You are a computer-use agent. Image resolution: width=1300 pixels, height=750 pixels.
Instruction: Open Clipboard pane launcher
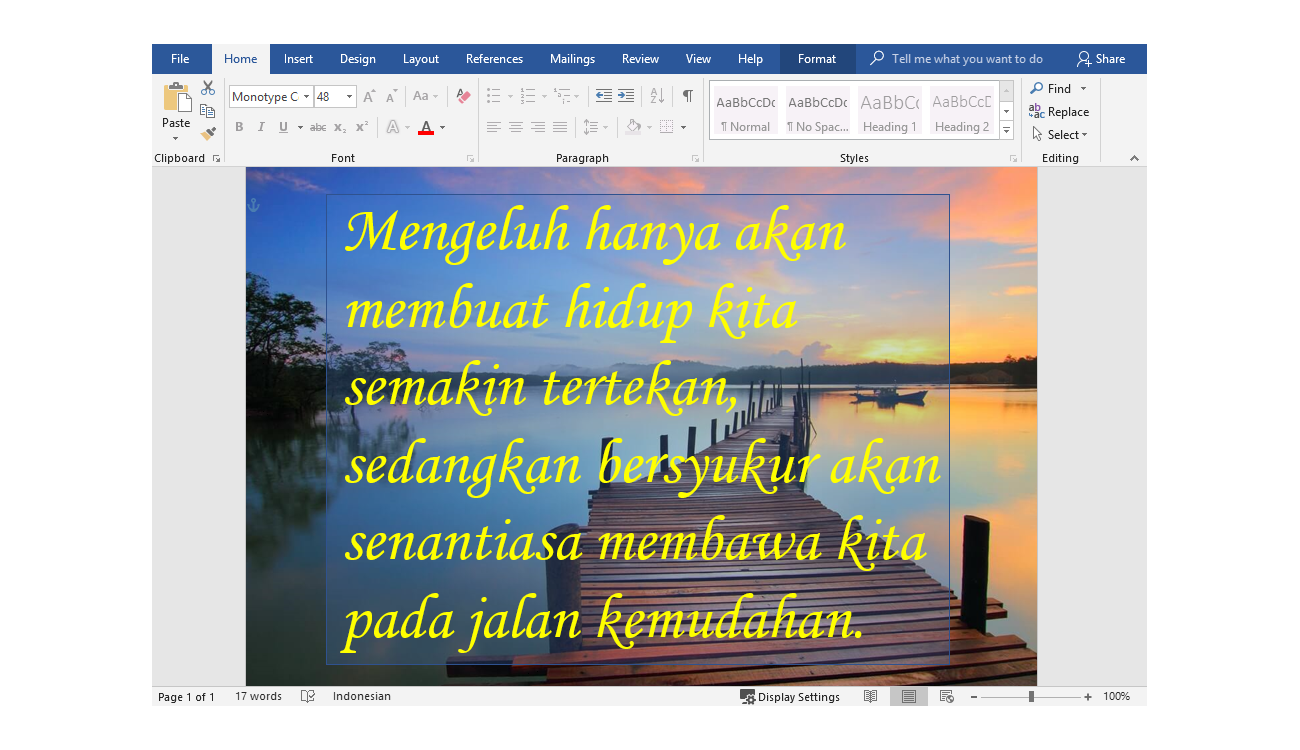point(216,159)
